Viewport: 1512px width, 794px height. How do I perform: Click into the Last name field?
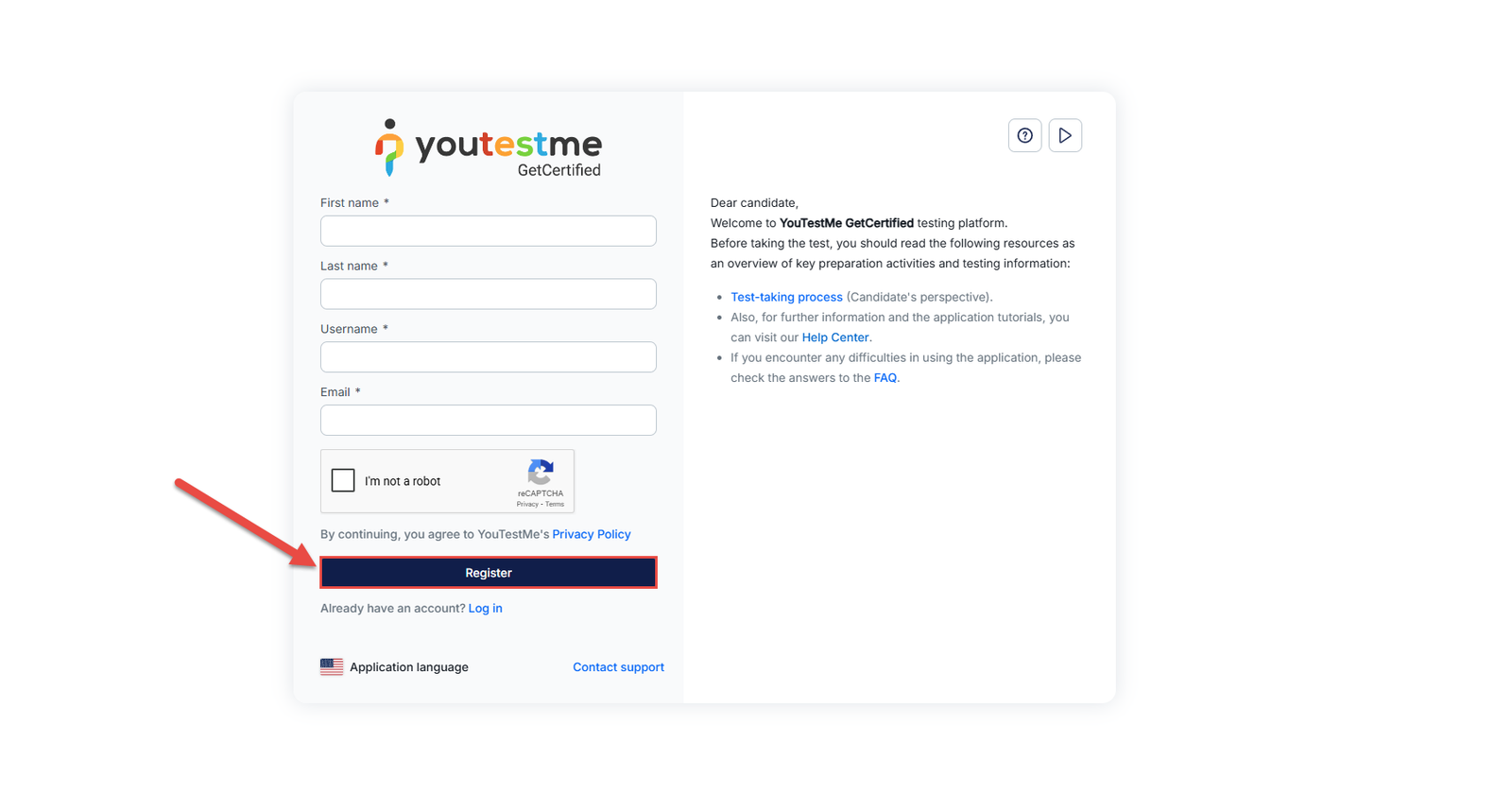pyautogui.click(x=488, y=294)
